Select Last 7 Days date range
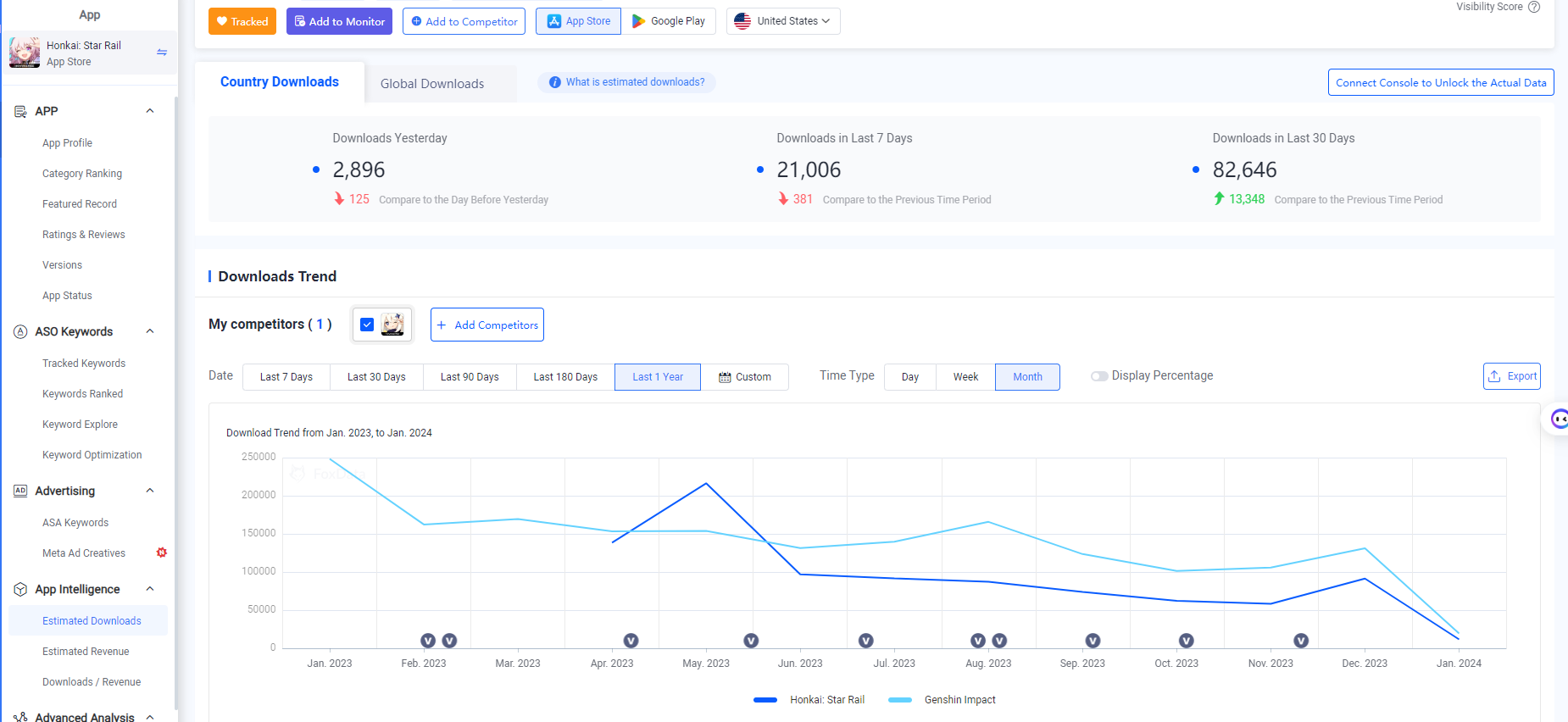1568x722 pixels. (286, 377)
